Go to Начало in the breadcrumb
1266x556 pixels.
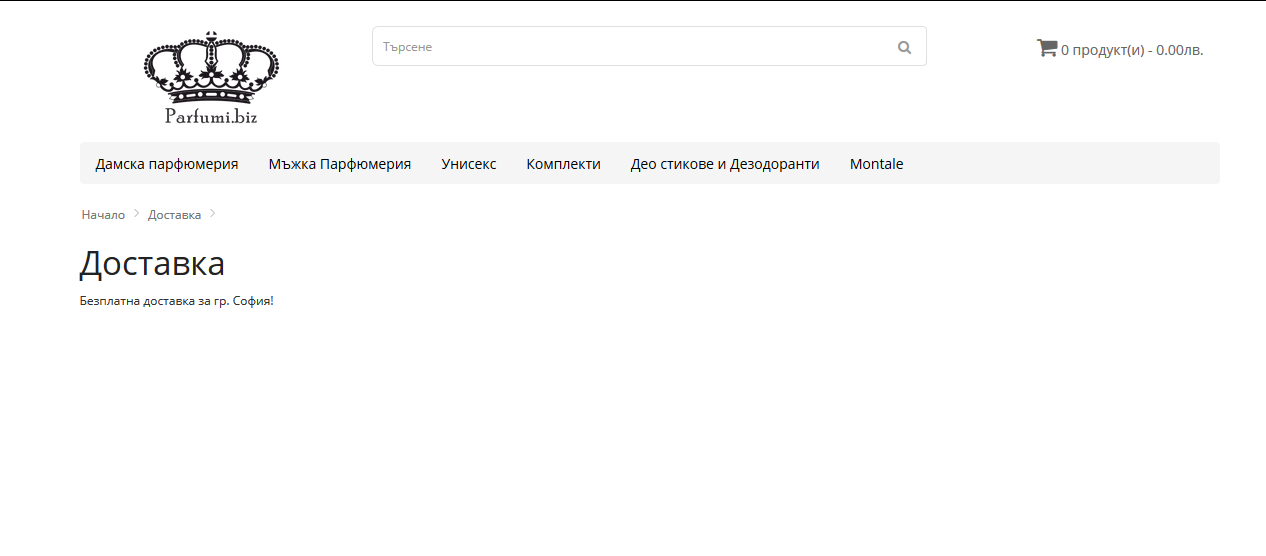pyautogui.click(x=103, y=215)
